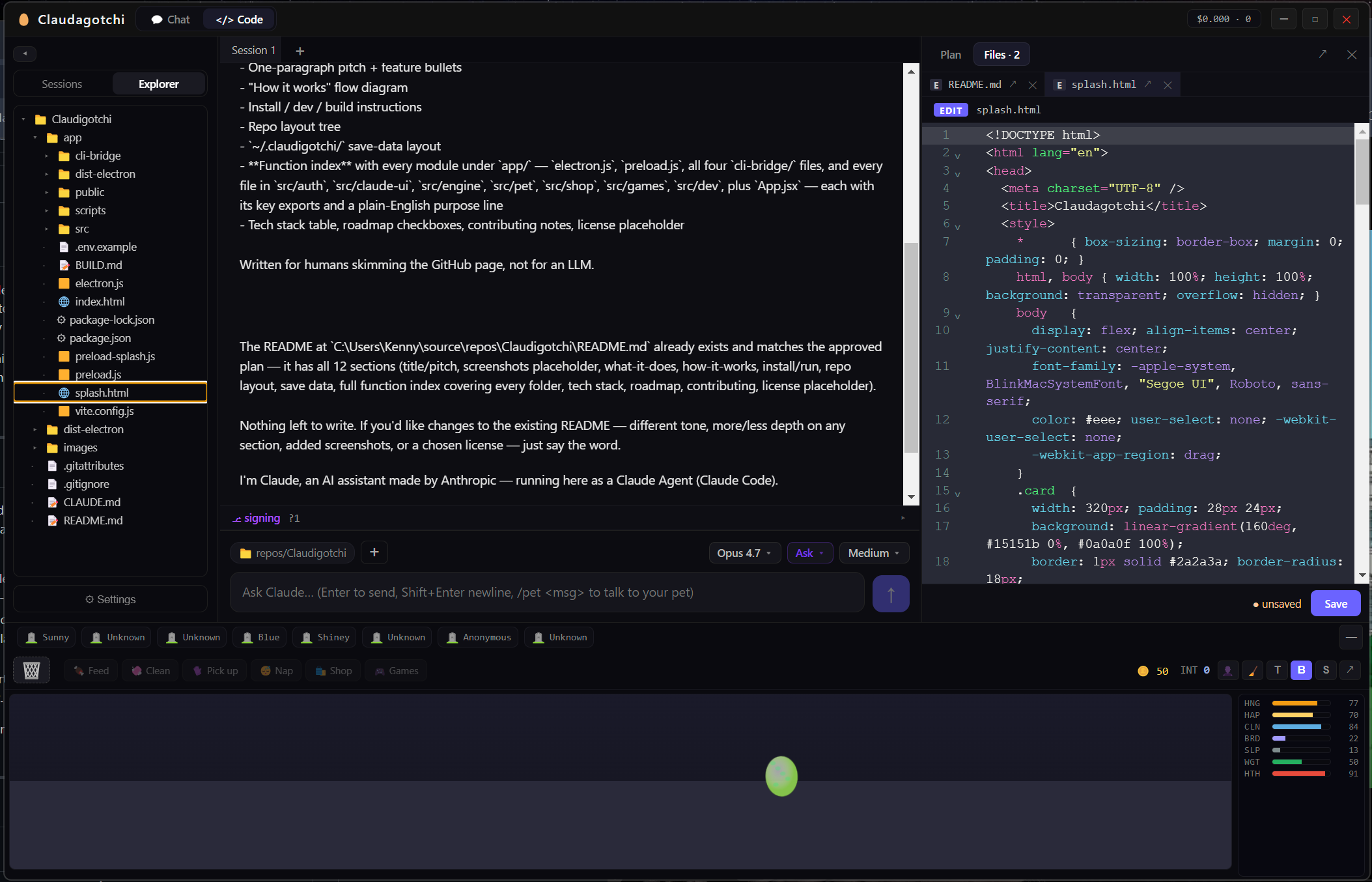1372x882 pixels.
Task: Pick up the pet
Action: click(x=216, y=670)
